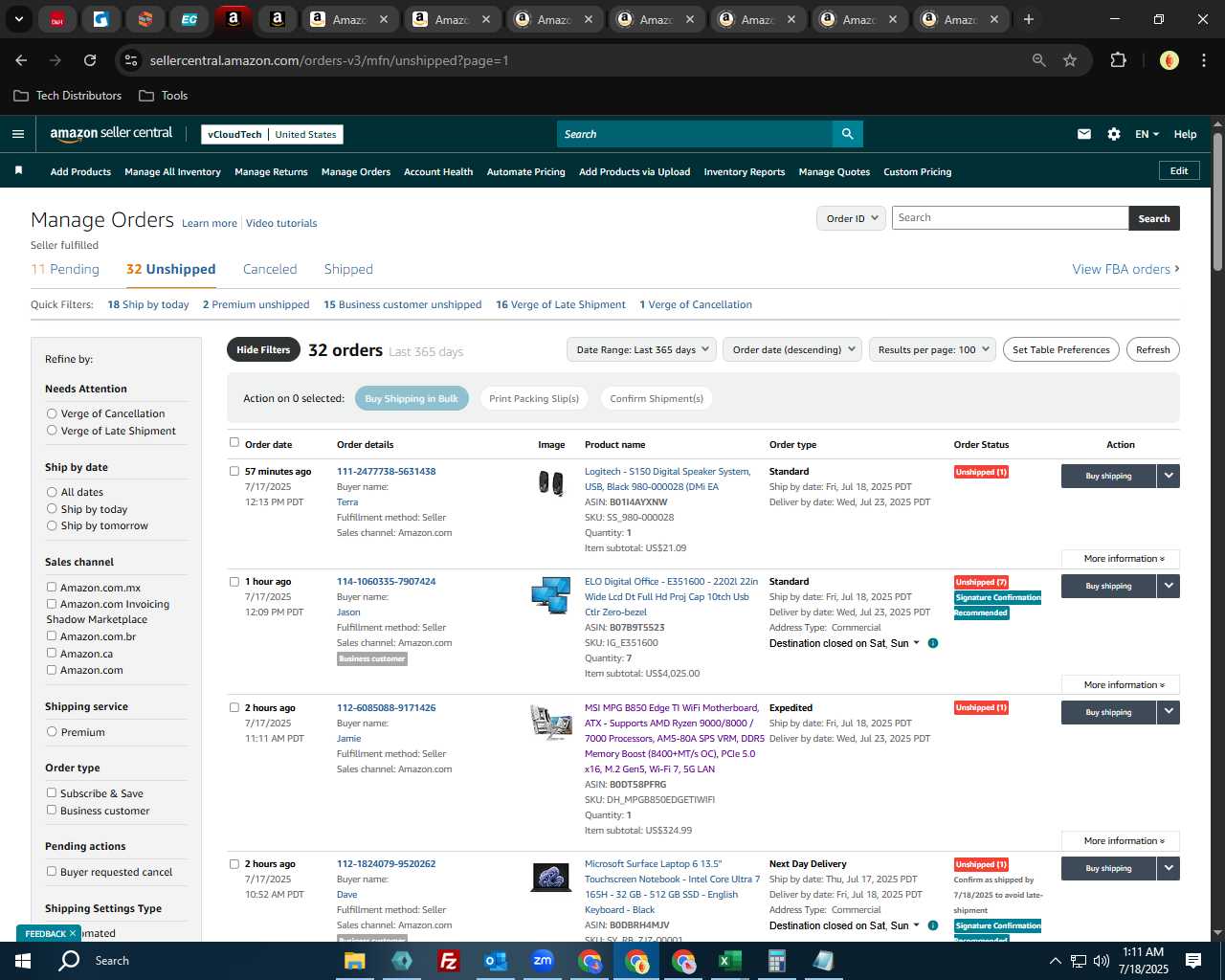Switch to the Shipped tab
Screen dimensions: 1225x980
click(348, 269)
